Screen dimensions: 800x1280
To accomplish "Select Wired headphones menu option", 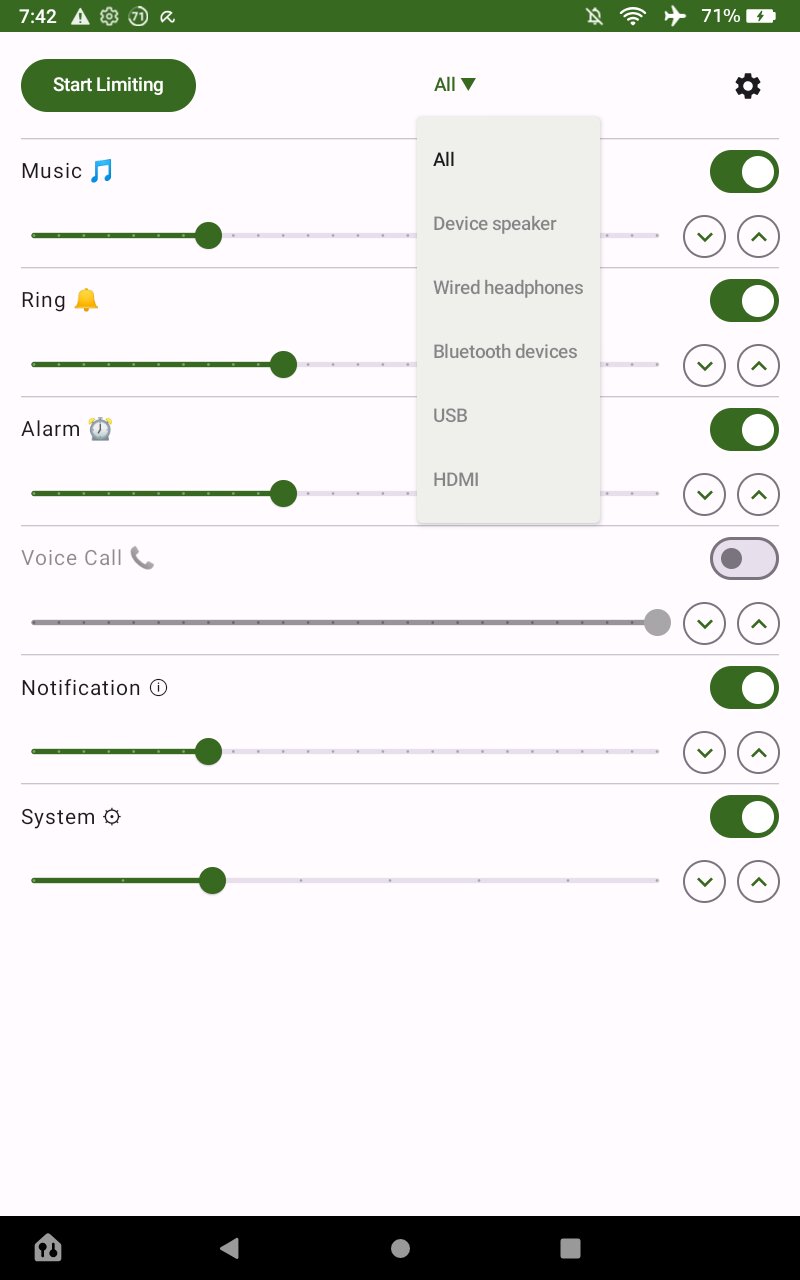I will 508,288.
